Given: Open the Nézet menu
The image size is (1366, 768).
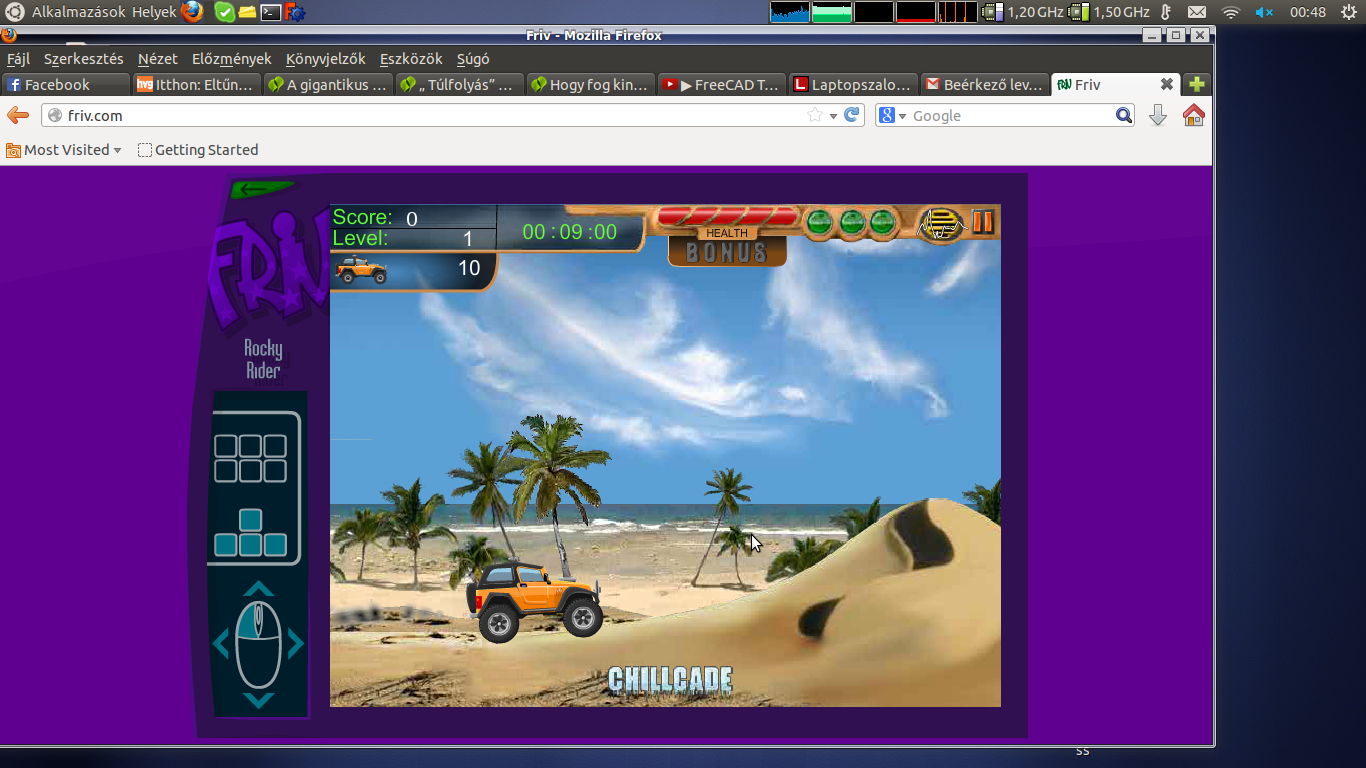Looking at the screenshot, I should pos(157,59).
